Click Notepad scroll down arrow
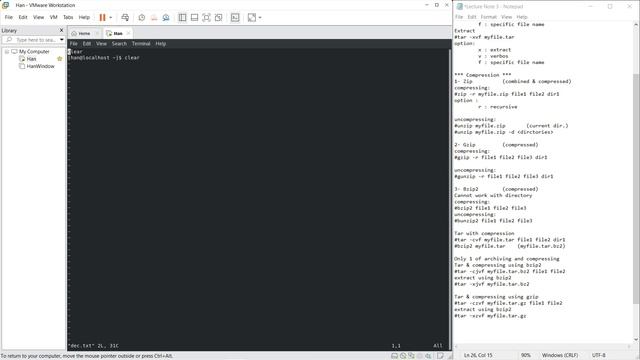This screenshot has width=640, height=360. [x=636, y=340]
